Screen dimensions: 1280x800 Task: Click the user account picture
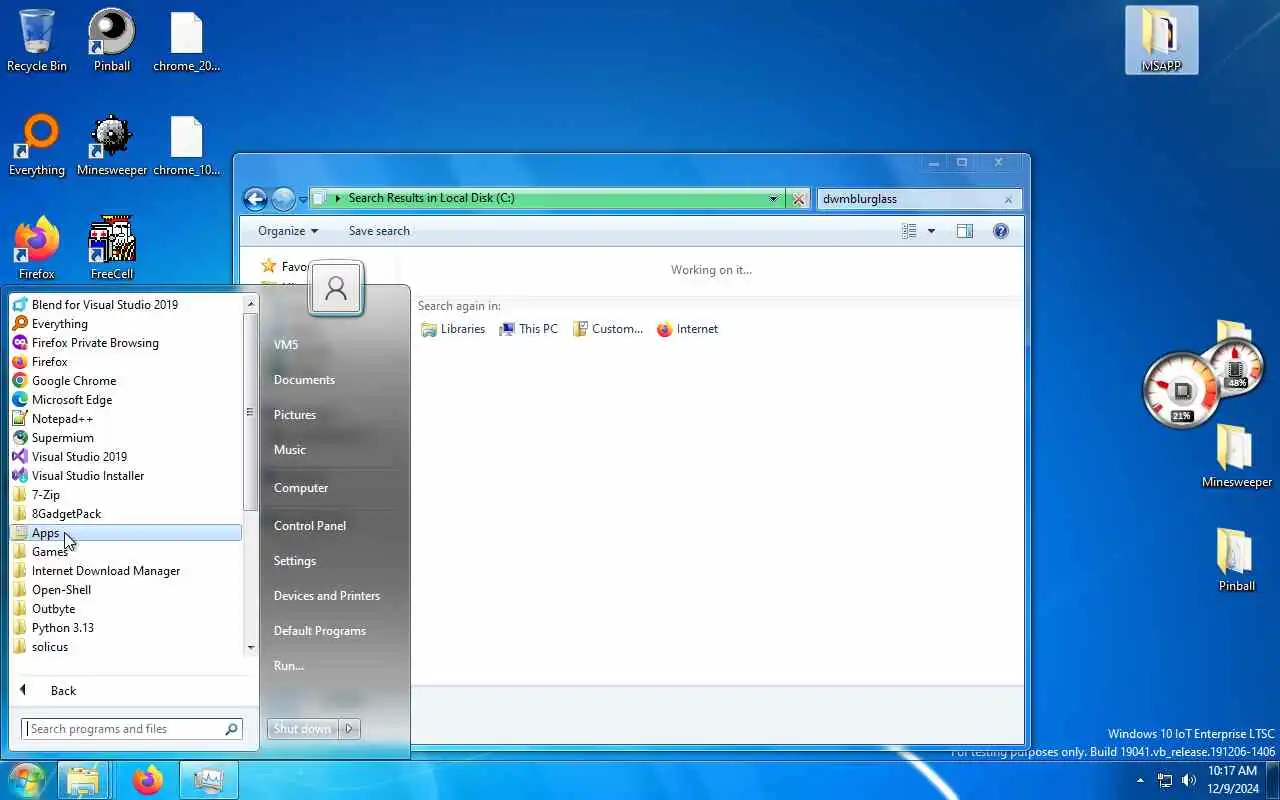point(336,289)
